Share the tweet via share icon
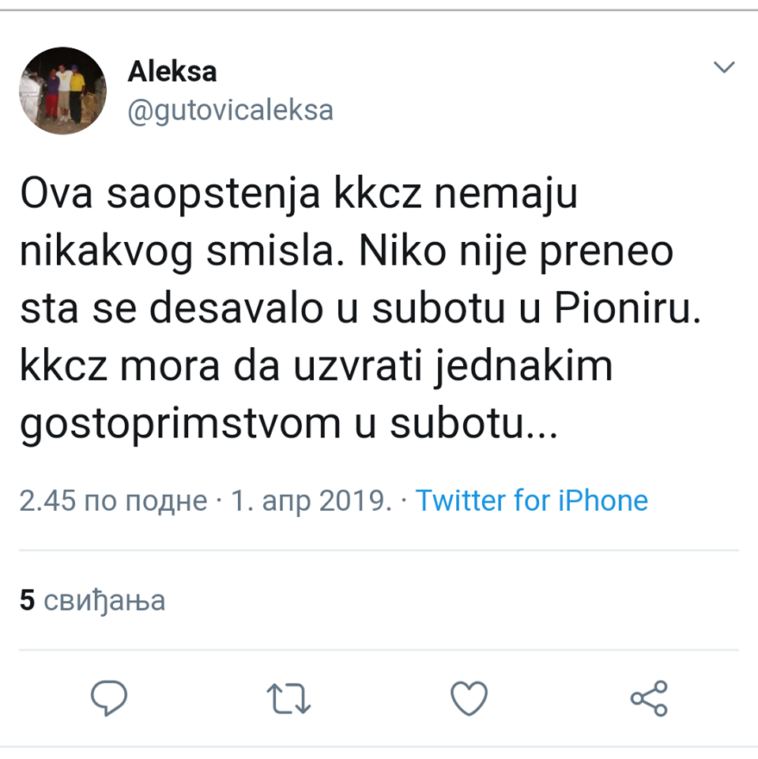 648,698
